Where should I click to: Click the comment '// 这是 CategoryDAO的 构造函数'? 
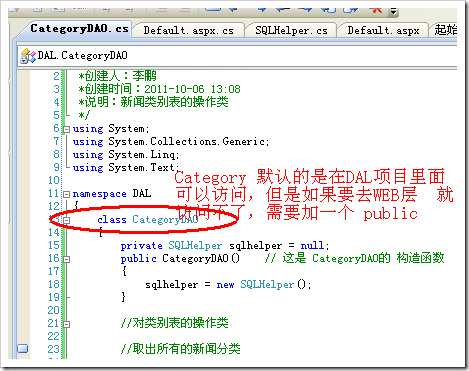[x=355, y=258]
